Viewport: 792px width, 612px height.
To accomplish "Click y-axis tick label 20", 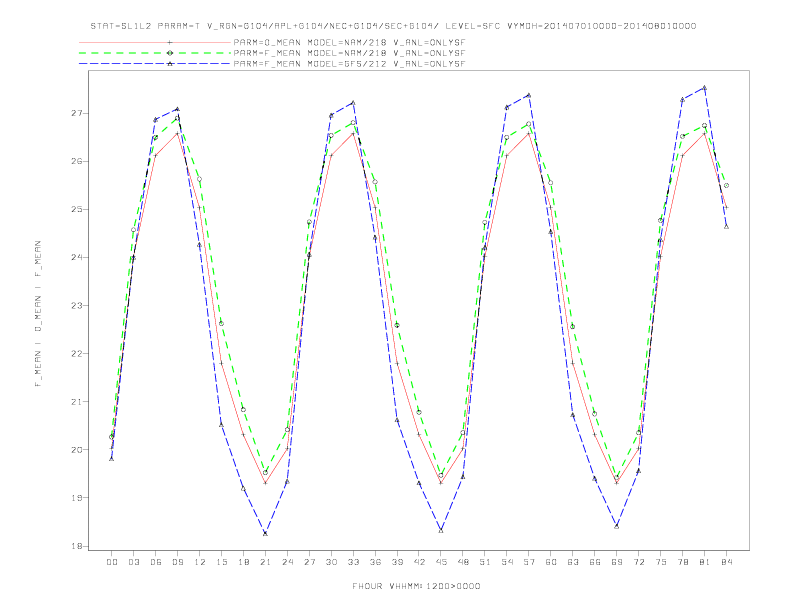I will pos(77,450).
